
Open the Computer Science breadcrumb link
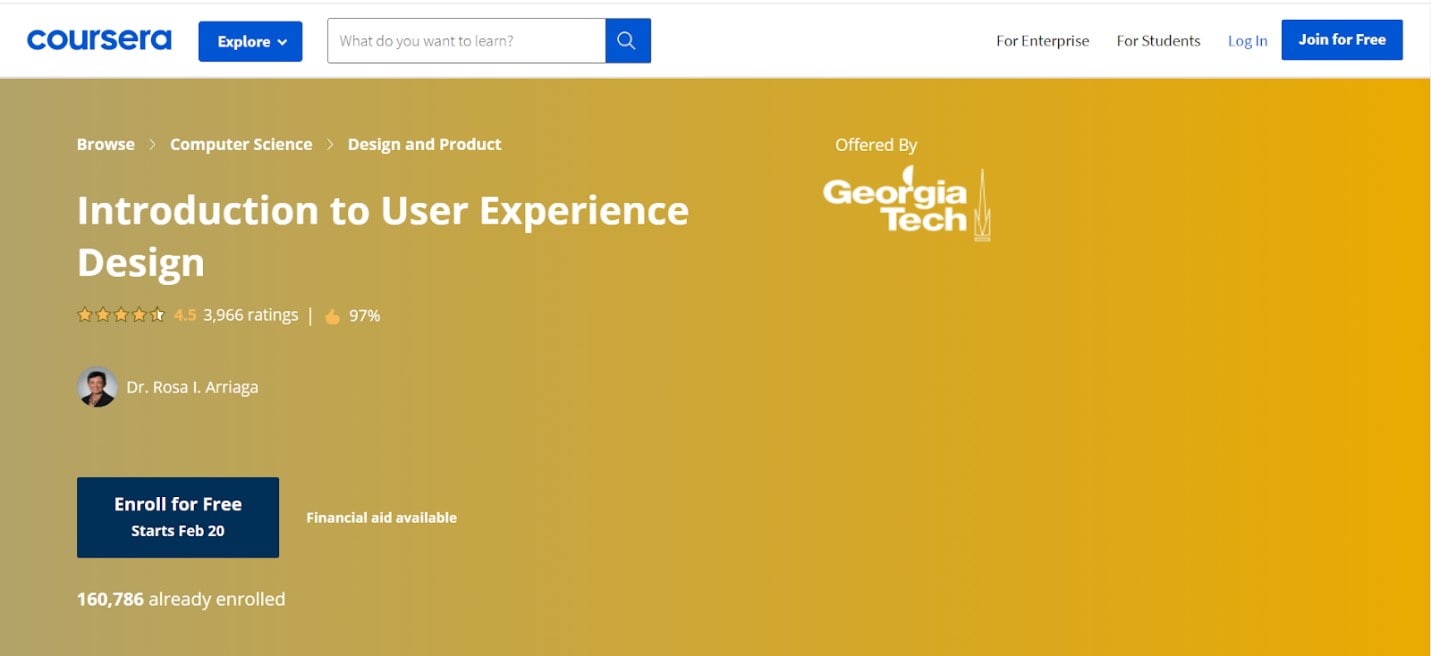click(241, 144)
